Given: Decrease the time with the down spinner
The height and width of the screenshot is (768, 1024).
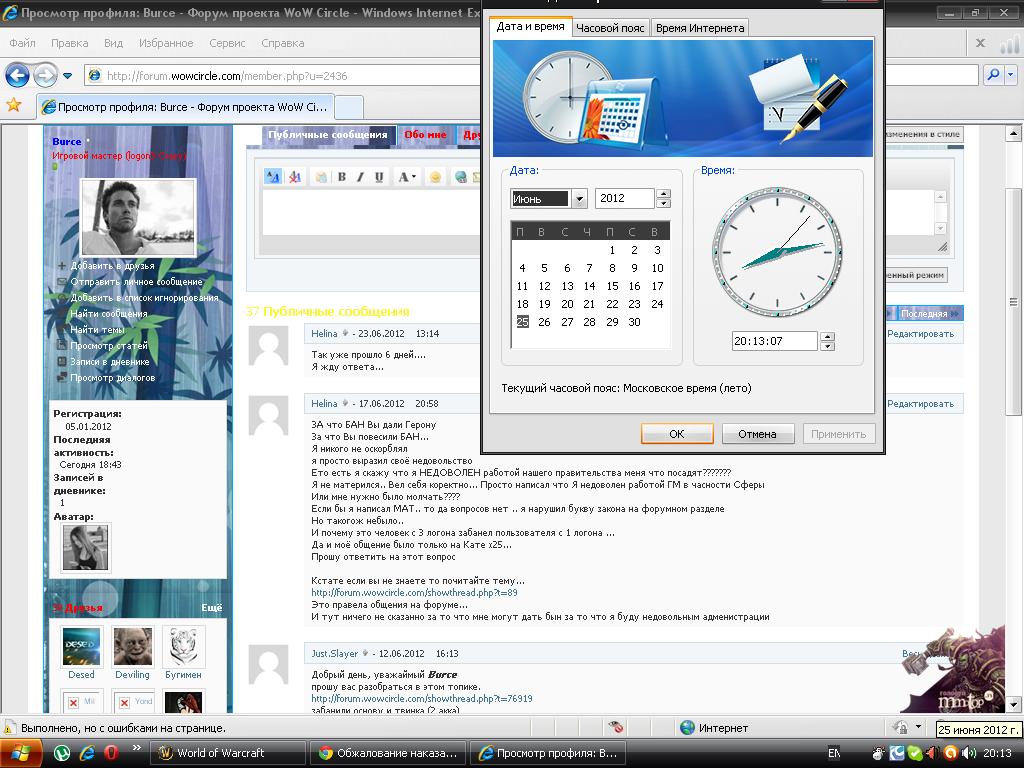Looking at the screenshot, I should pyautogui.click(x=827, y=346).
